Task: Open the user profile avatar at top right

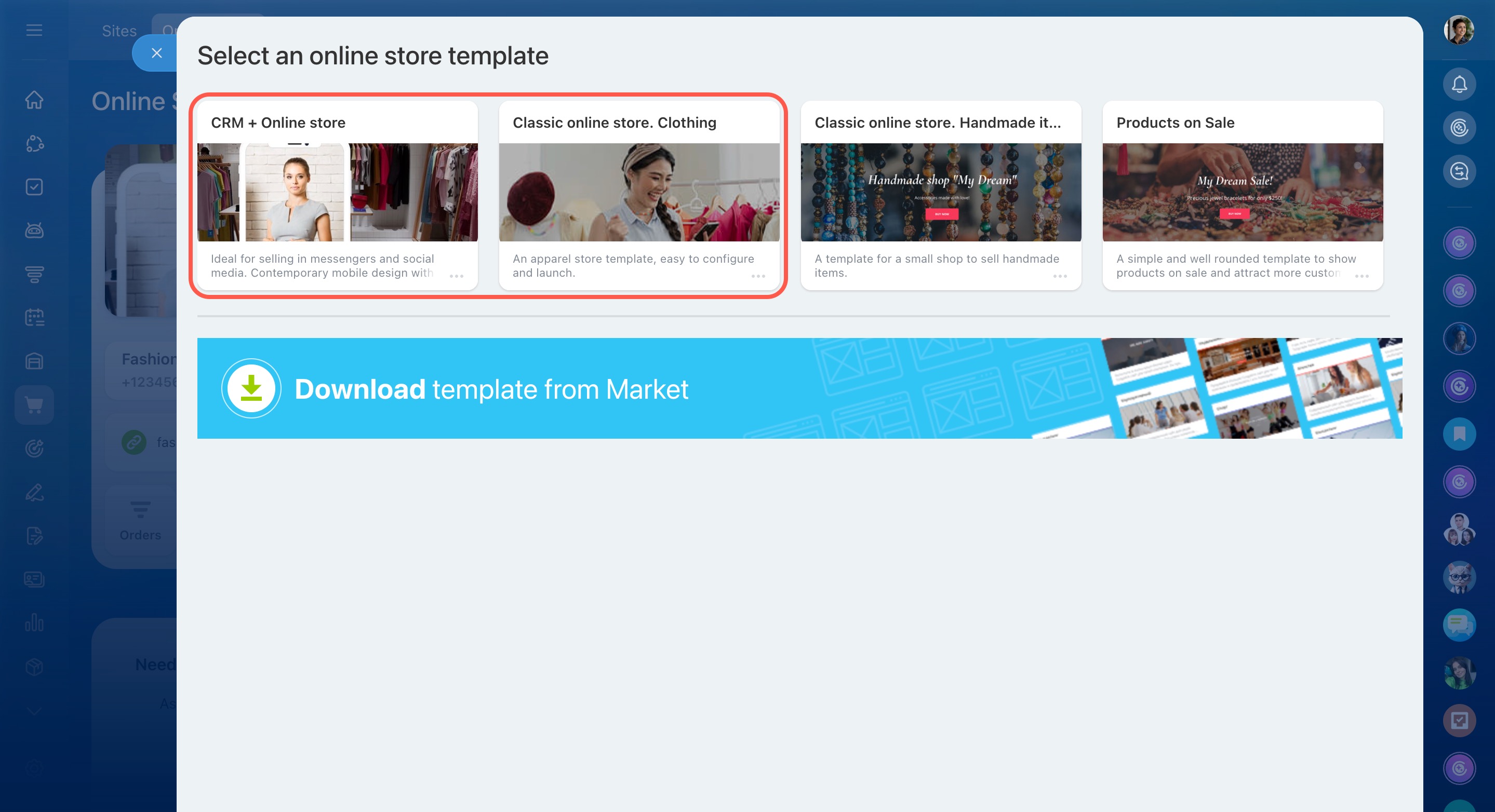Action: click(x=1459, y=30)
